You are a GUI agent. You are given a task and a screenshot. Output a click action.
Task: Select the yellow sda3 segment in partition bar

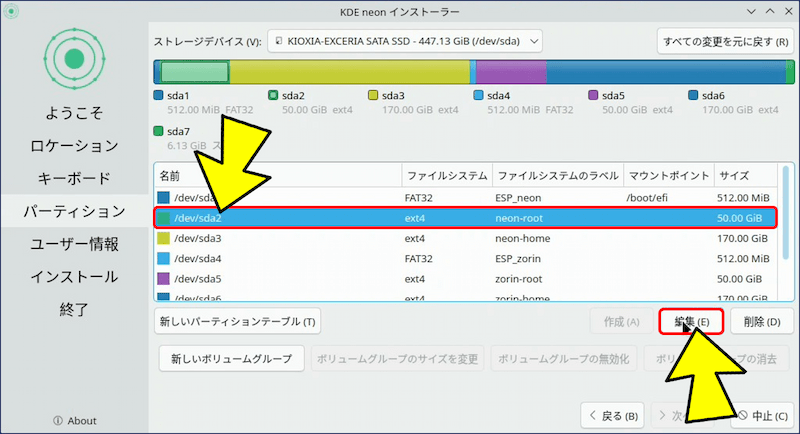350,72
